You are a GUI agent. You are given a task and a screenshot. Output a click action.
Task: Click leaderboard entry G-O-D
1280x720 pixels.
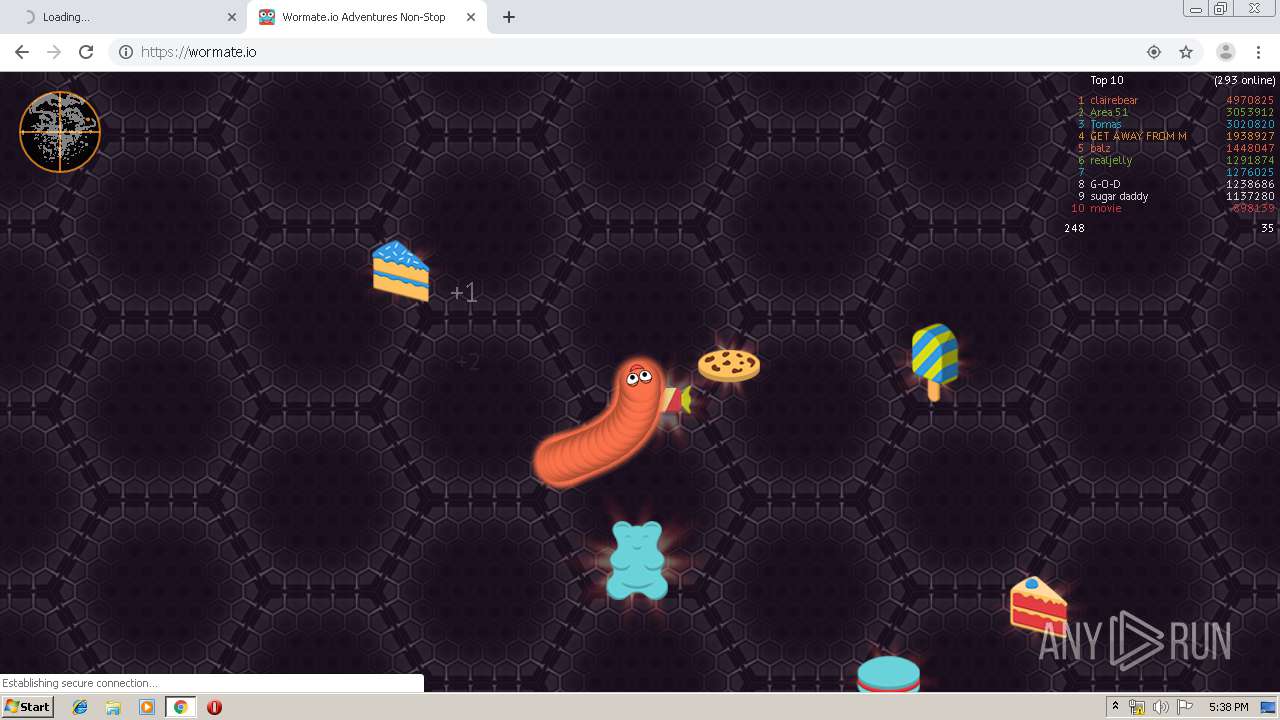[1105, 184]
